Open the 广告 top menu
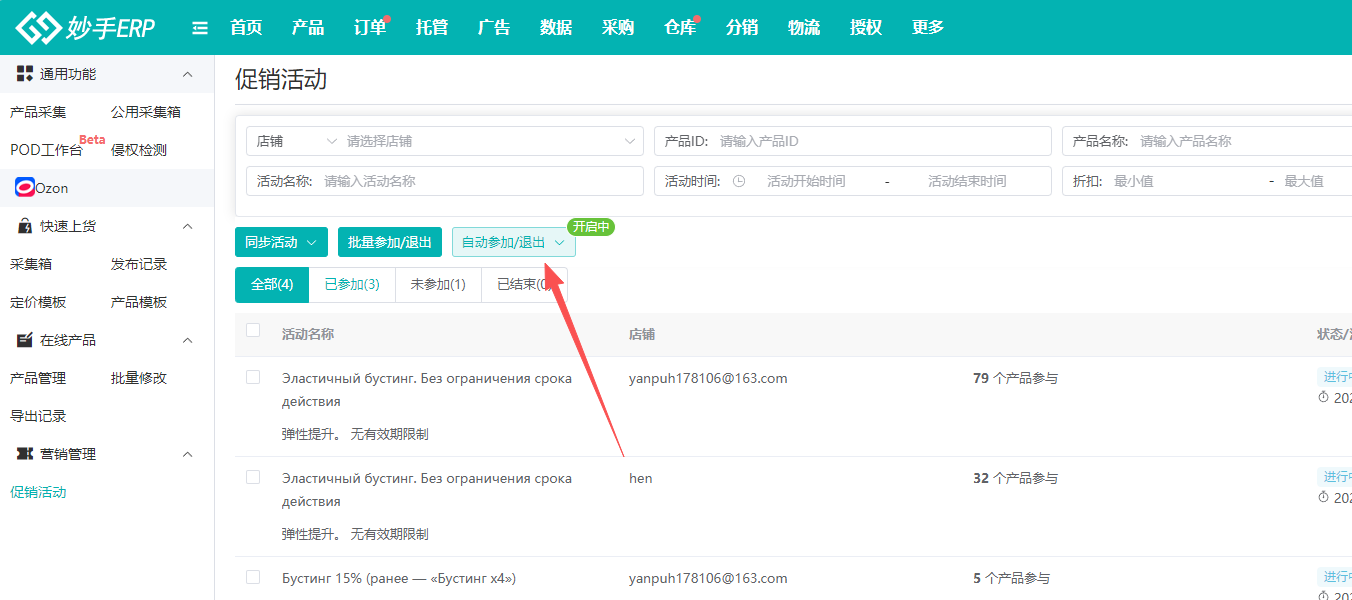The width and height of the screenshot is (1352, 600). click(494, 28)
